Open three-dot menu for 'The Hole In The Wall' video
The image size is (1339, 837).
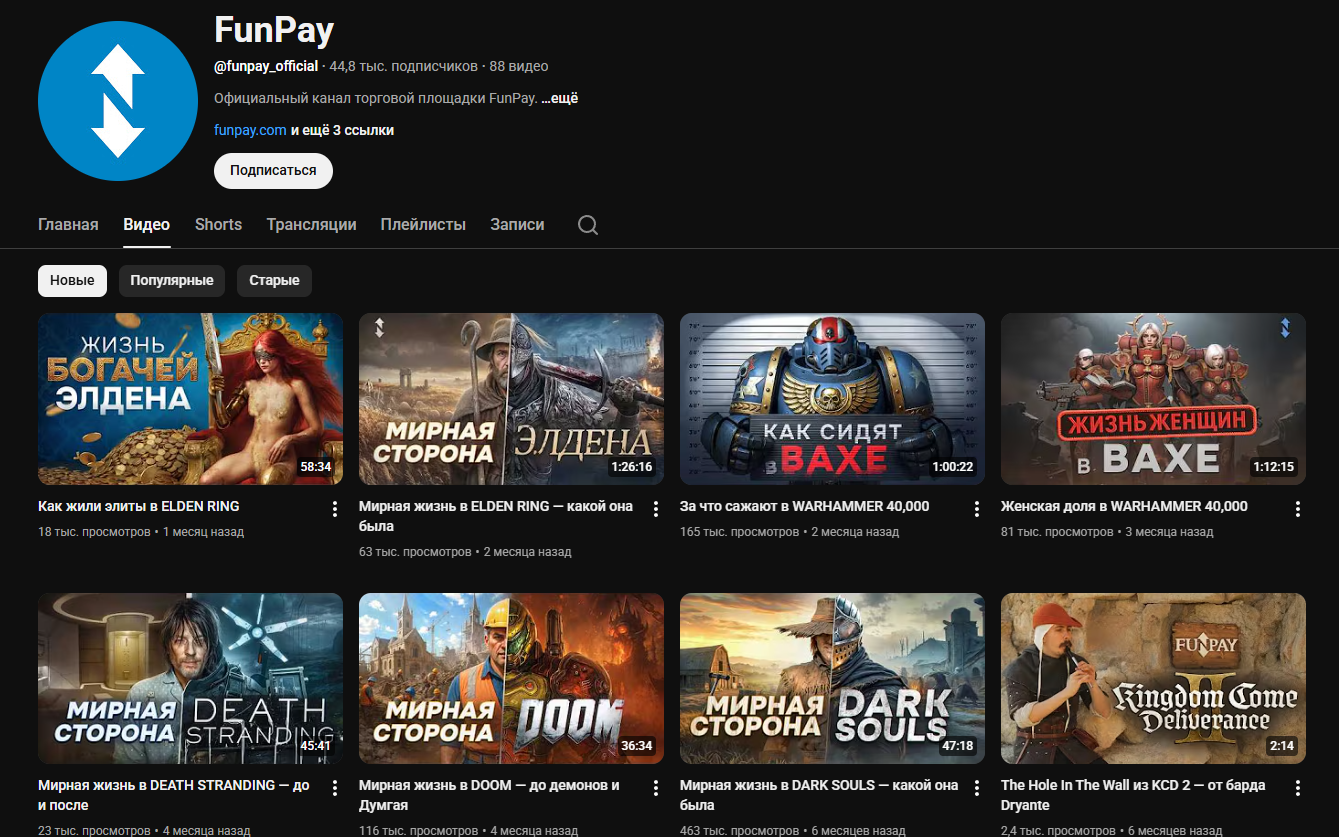(x=1298, y=788)
